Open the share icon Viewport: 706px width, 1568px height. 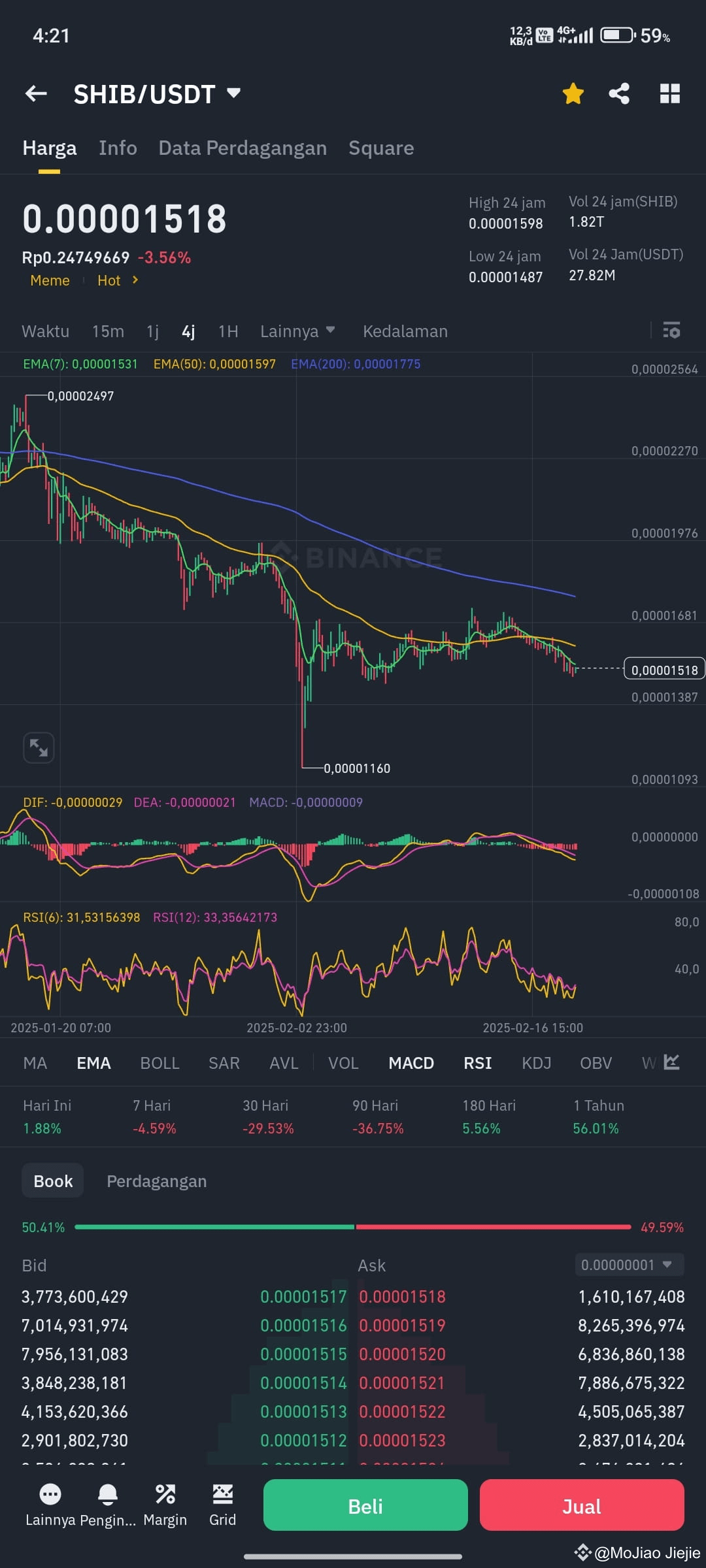(619, 93)
